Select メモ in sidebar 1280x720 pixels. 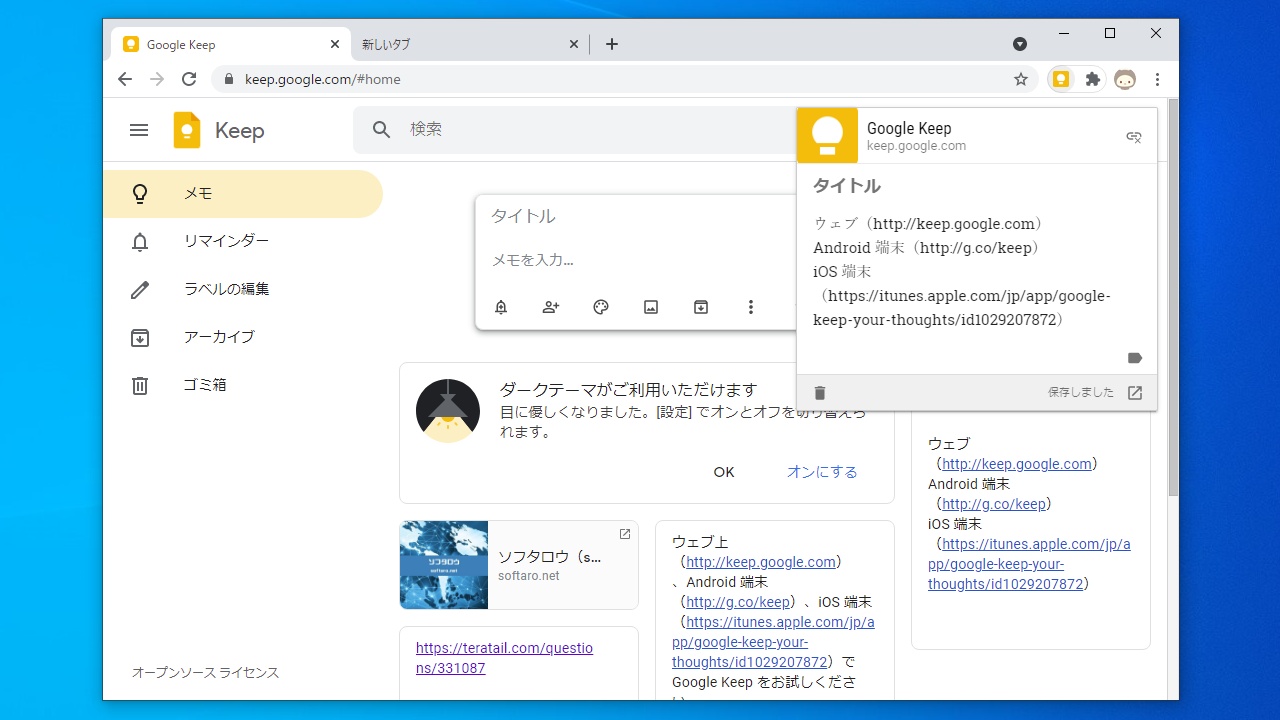coord(243,194)
